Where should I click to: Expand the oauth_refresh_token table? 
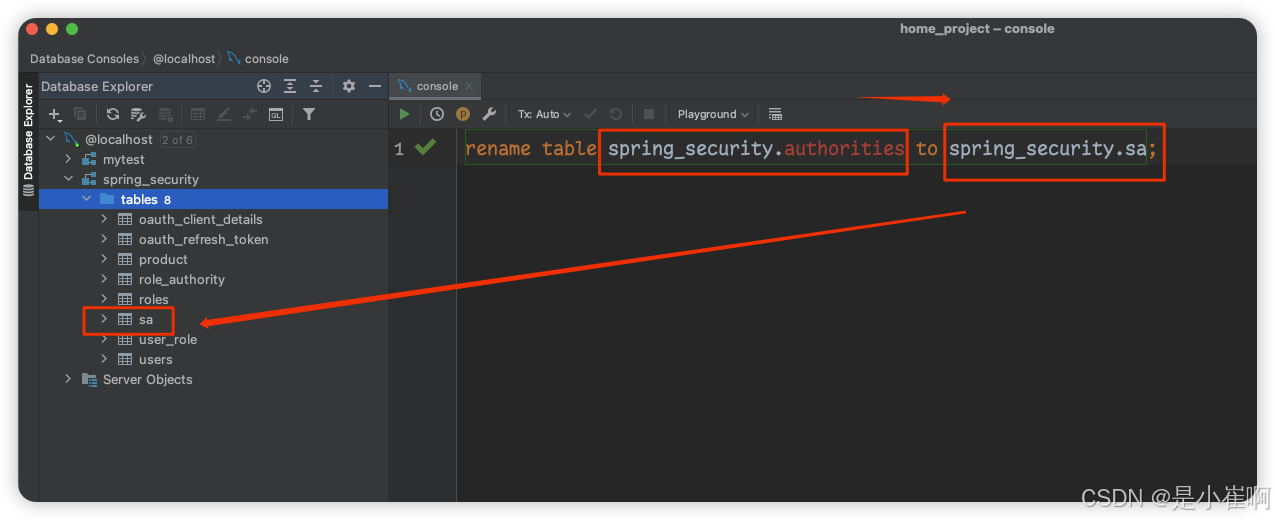coord(104,239)
